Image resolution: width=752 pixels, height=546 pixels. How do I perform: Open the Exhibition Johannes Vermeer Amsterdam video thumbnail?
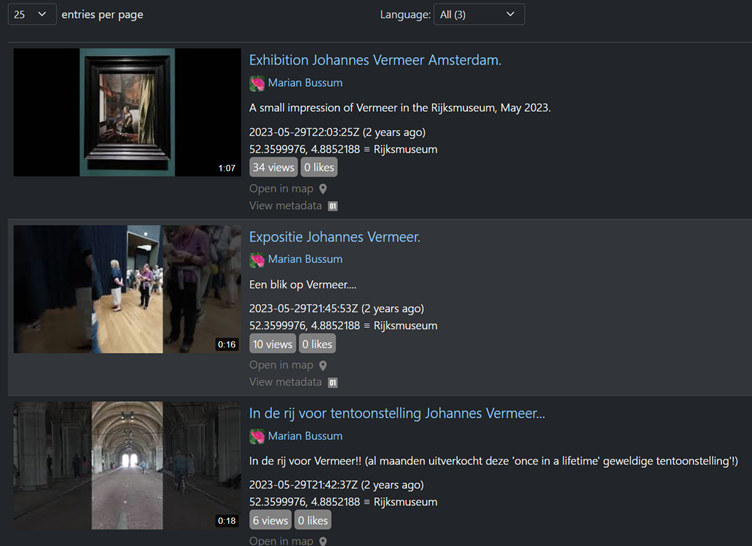point(127,112)
